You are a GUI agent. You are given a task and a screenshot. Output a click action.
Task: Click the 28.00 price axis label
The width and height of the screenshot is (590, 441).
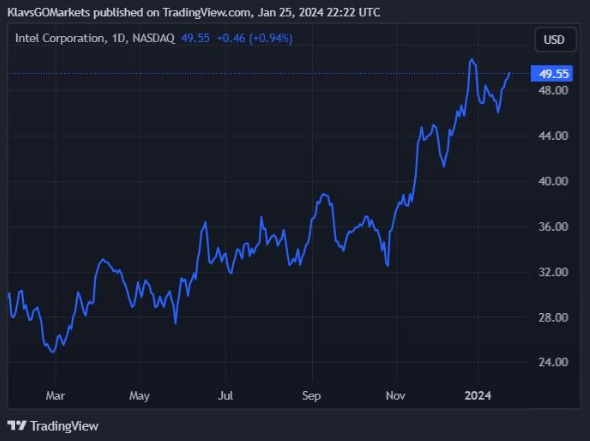coord(553,318)
